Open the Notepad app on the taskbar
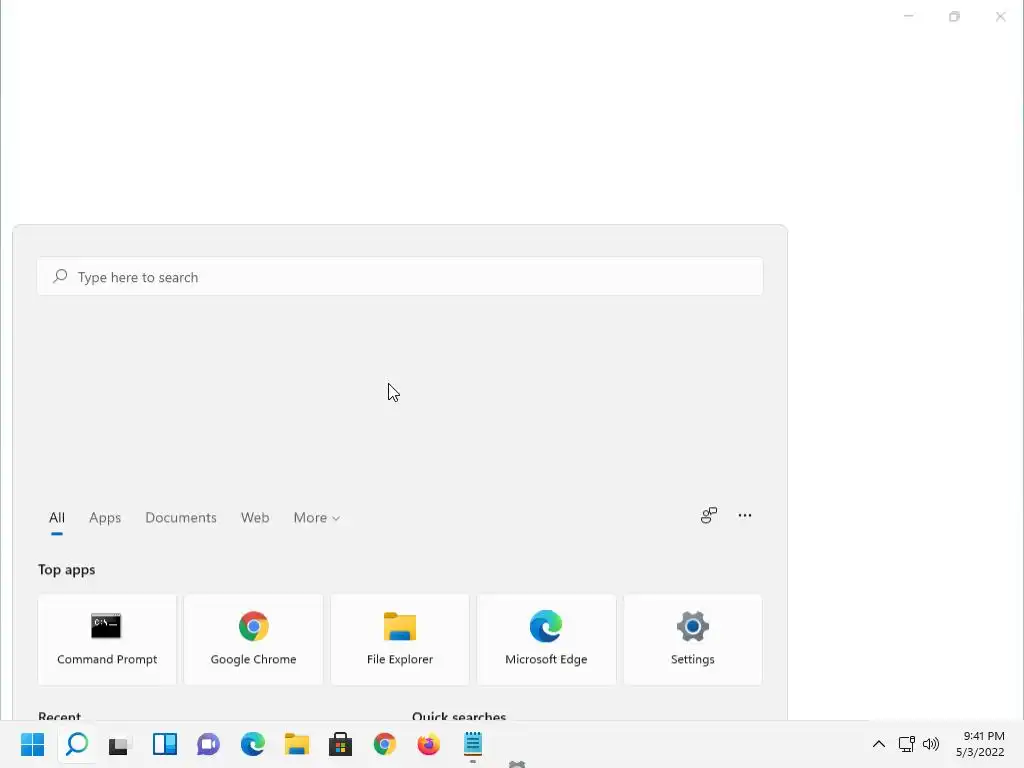Screen dimensions: 1024x768 (473, 744)
